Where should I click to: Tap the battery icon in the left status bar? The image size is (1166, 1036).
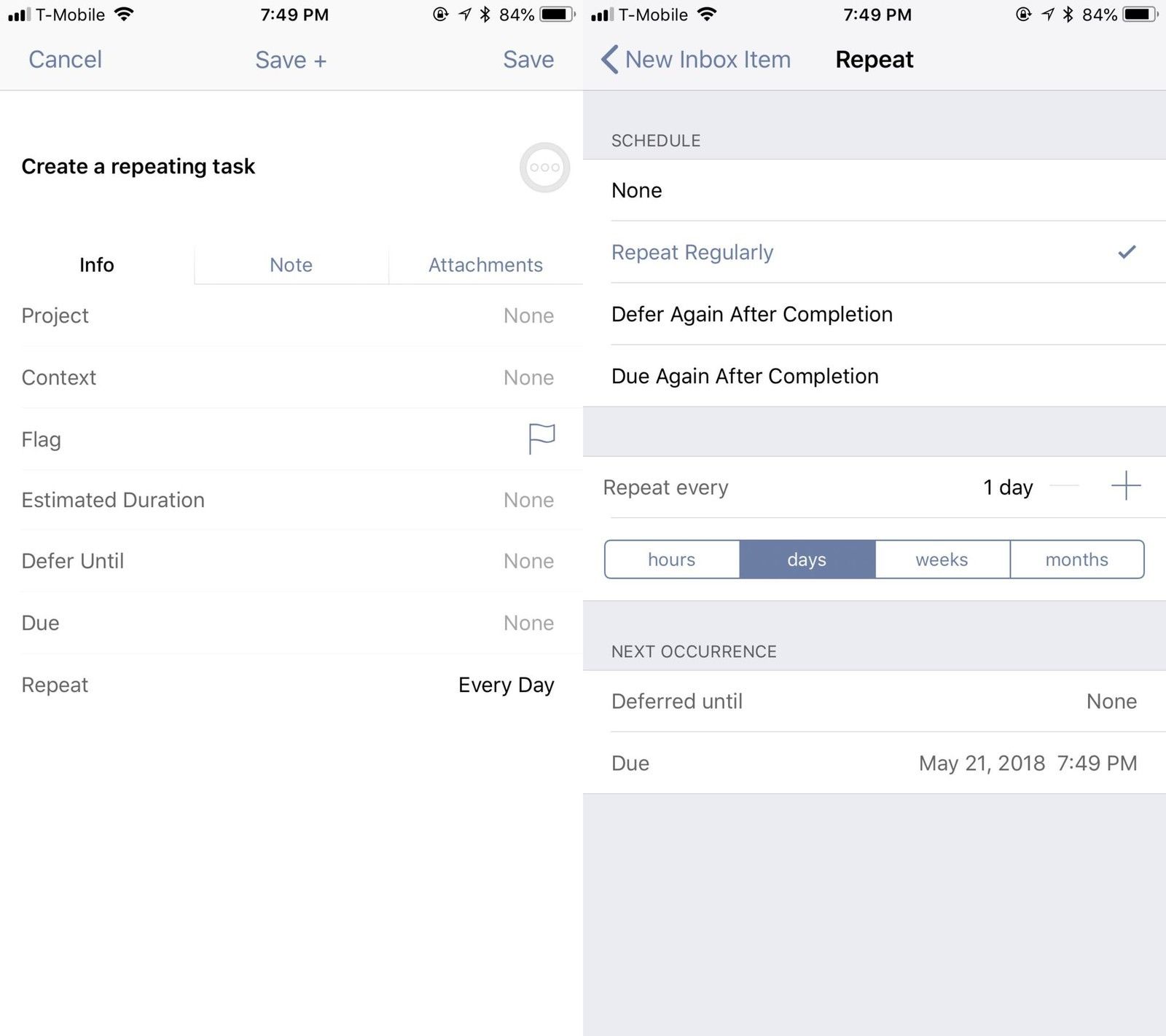click(x=557, y=15)
